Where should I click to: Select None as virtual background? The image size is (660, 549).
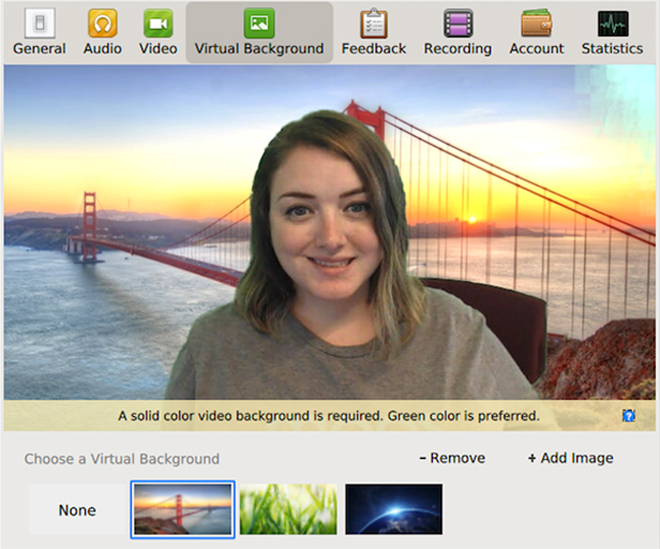pos(77,510)
